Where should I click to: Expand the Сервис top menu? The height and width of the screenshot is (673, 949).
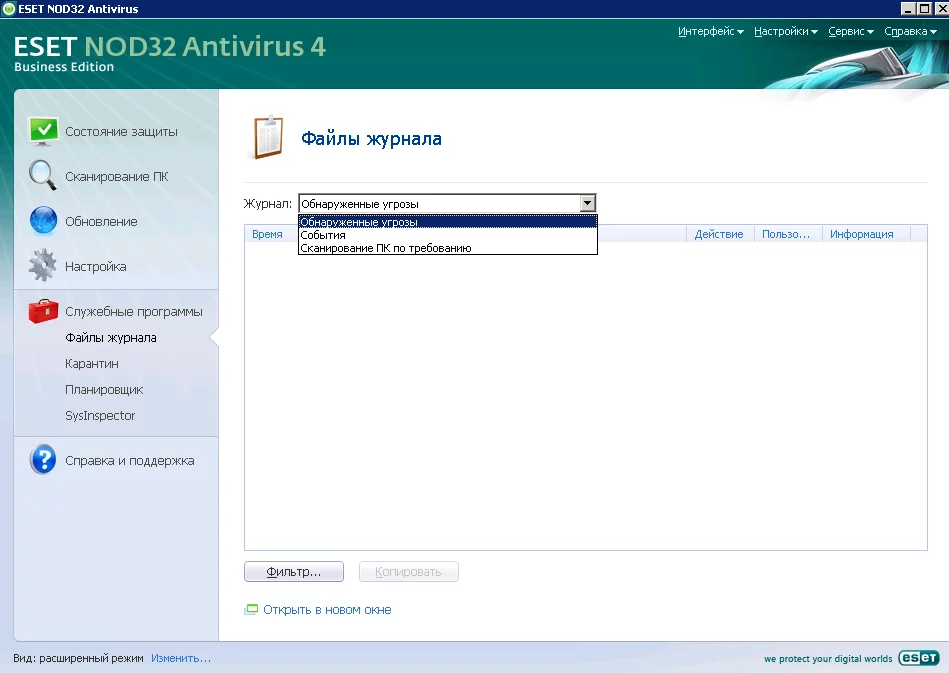pyautogui.click(x=850, y=31)
